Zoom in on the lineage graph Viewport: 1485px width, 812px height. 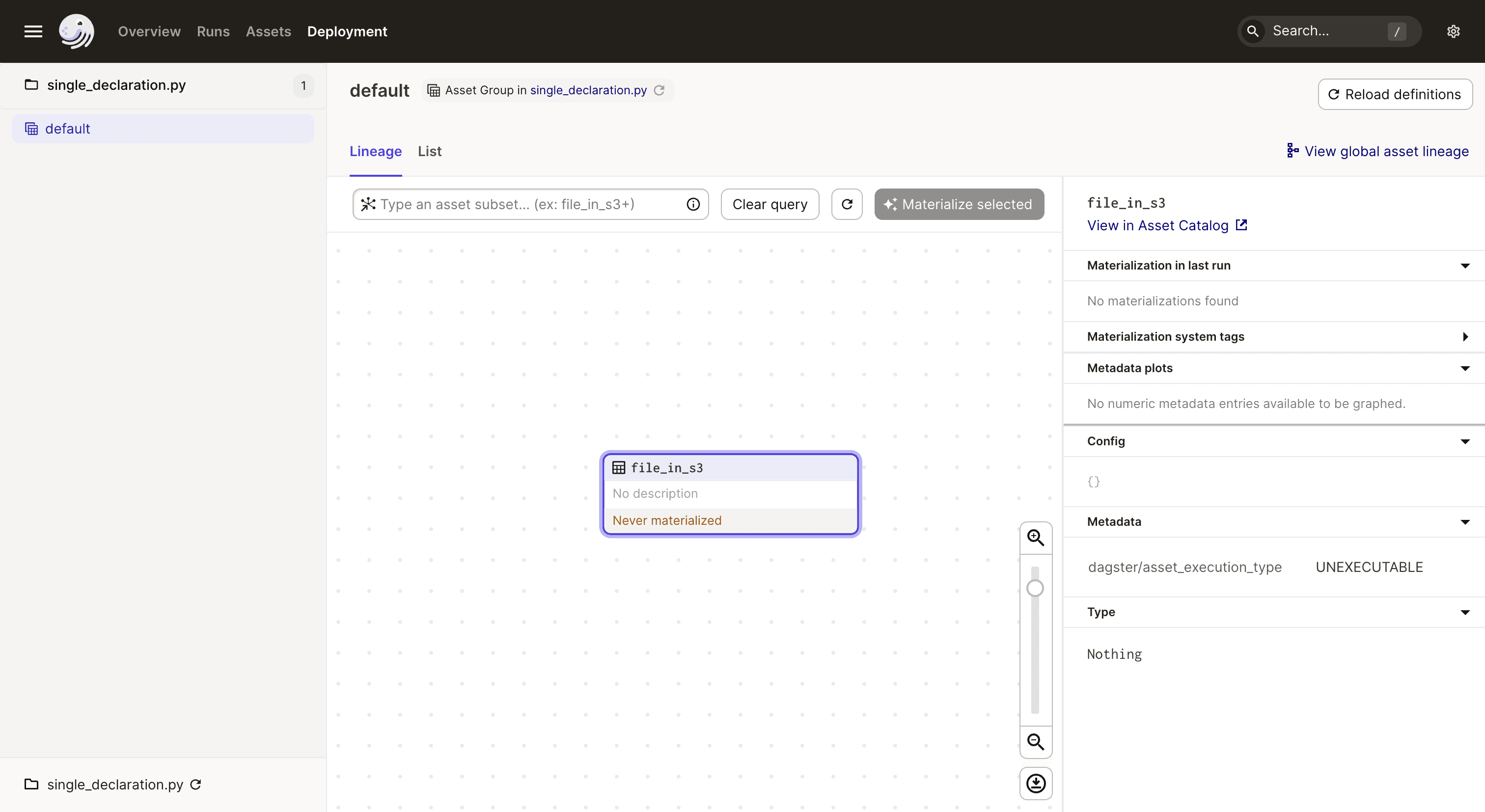point(1035,537)
